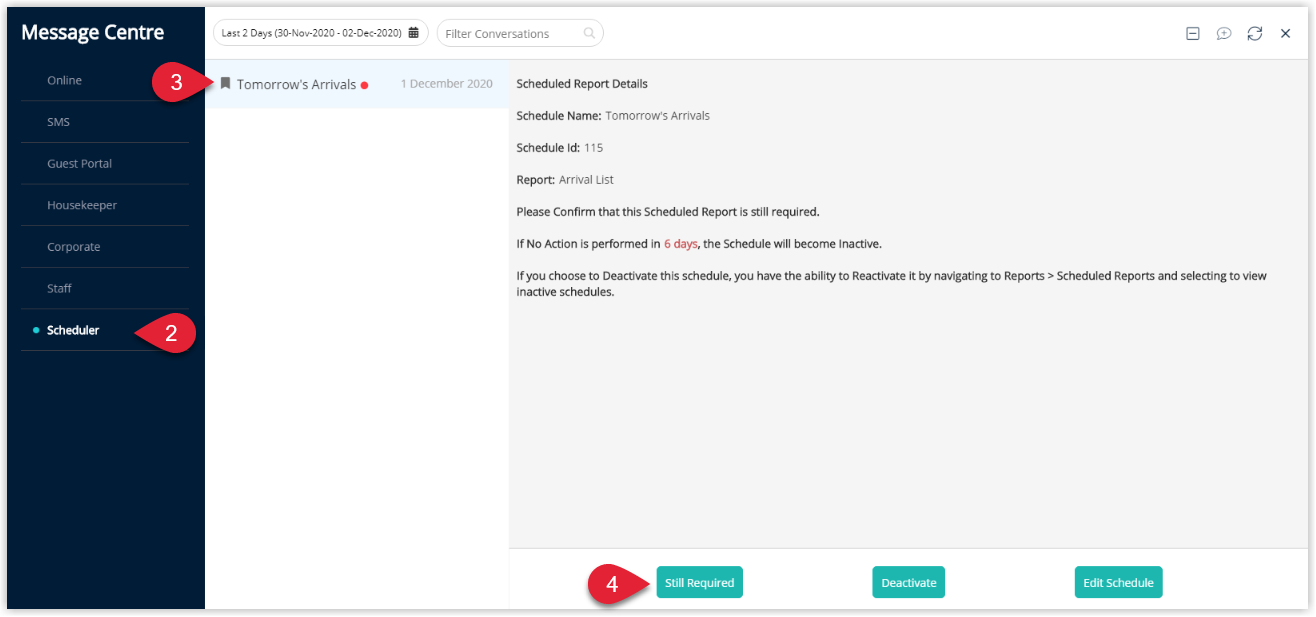The width and height of the screenshot is (1316, 617).
Task: Click the red '6 days' text
Action: coord(681,244)
